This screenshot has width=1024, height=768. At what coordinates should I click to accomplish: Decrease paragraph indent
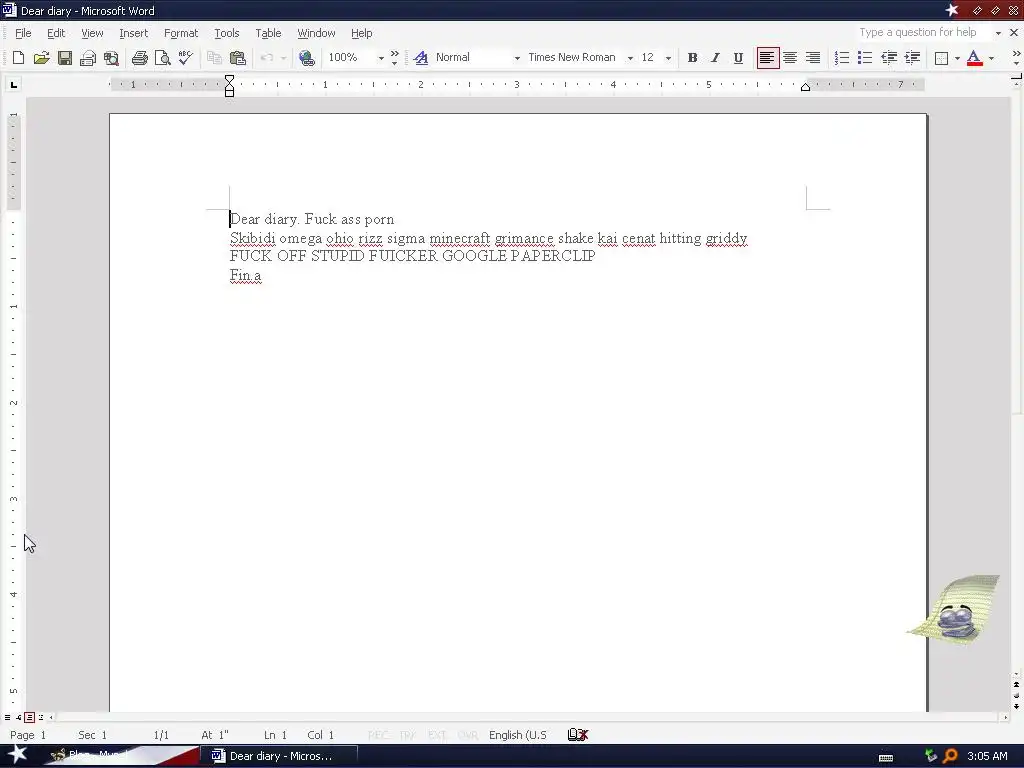(x=889, y=58)
